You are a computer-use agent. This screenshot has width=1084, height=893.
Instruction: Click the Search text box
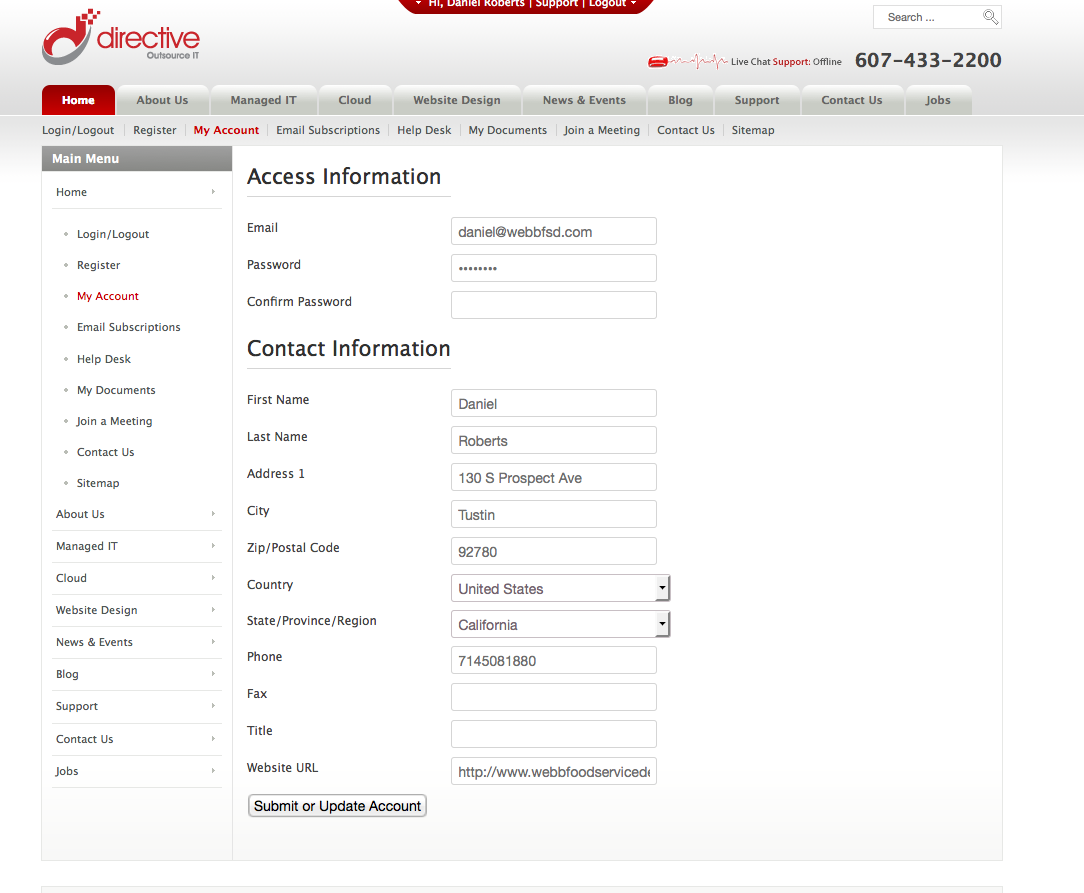coord(928,17)
